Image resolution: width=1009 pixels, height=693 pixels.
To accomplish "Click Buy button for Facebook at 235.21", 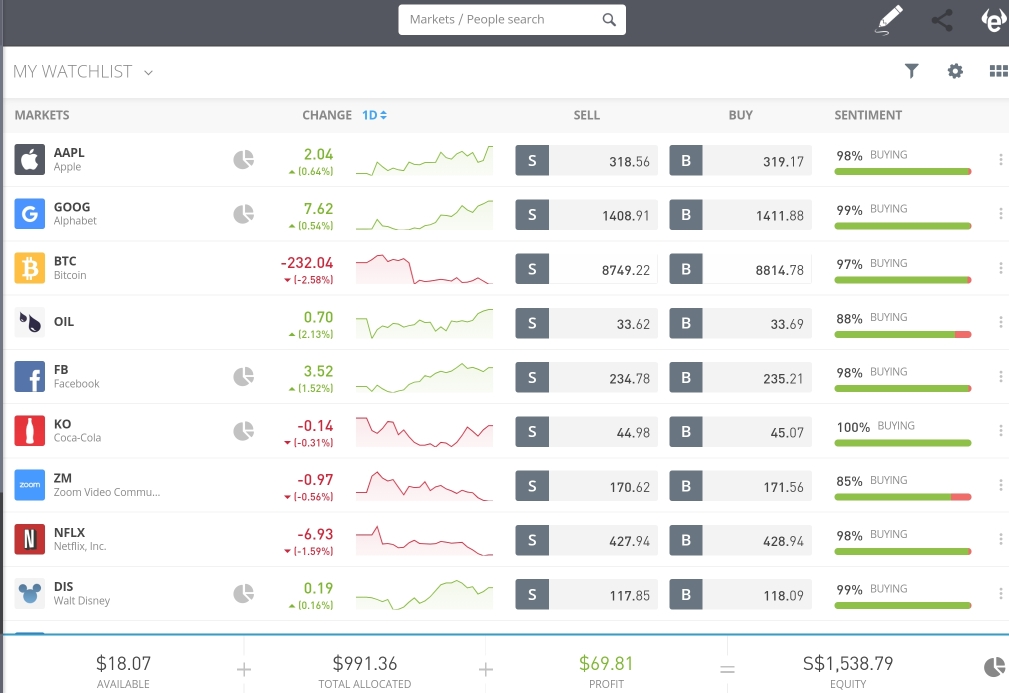I will tap(740, 377).
